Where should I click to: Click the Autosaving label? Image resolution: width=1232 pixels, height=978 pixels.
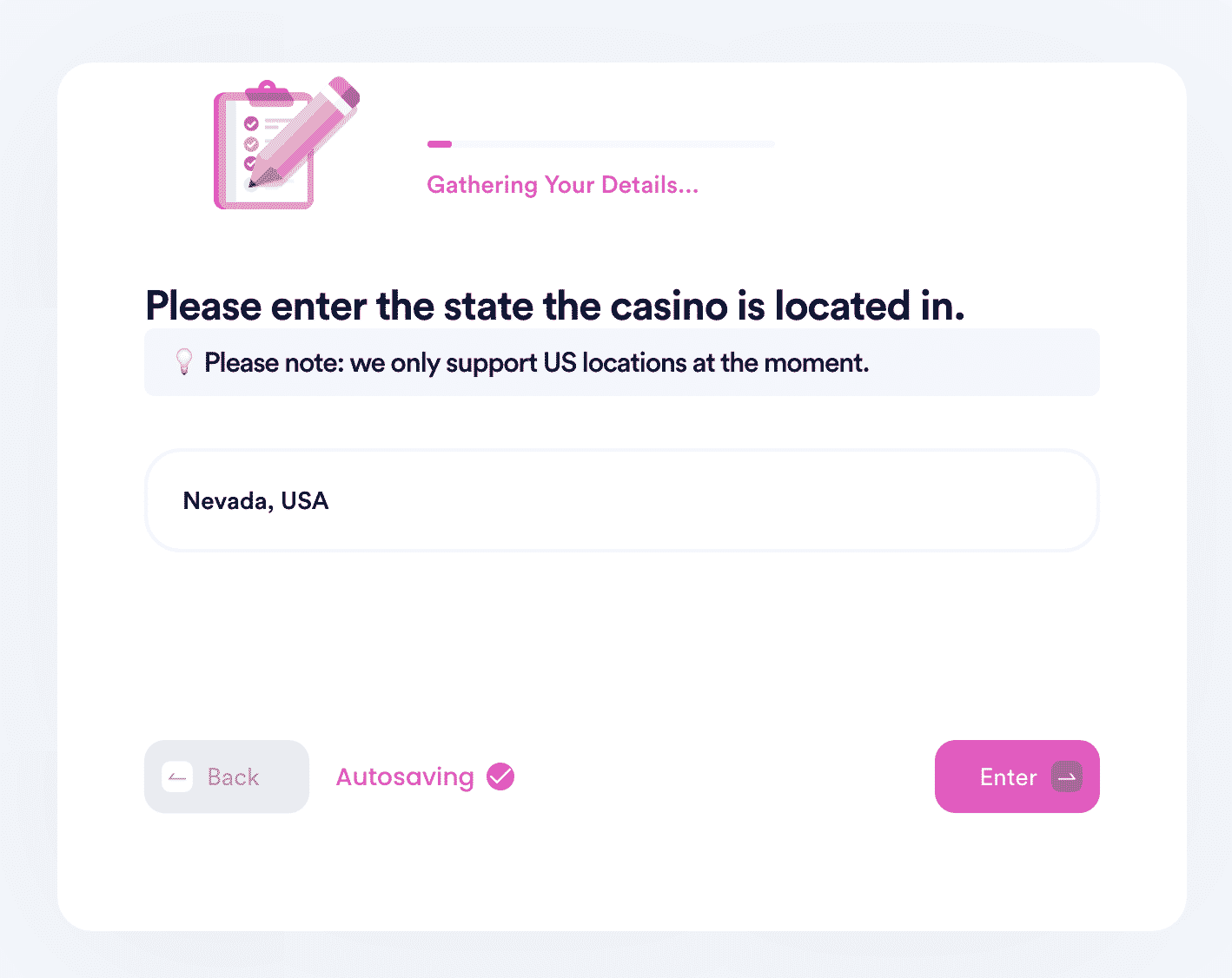405,776
